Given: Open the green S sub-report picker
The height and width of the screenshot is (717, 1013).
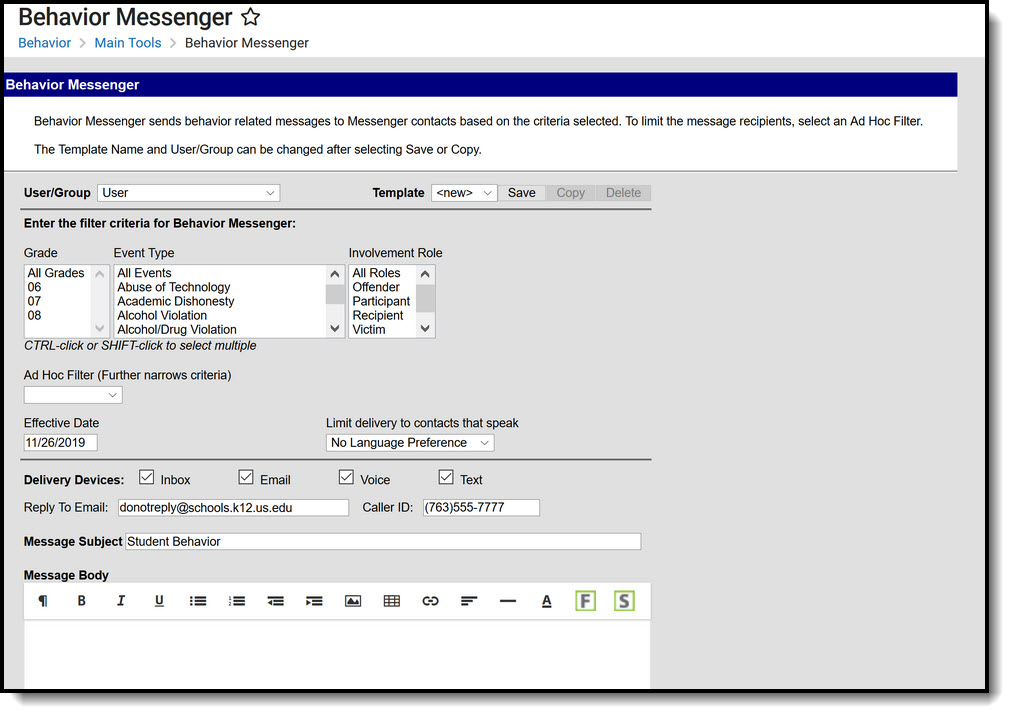Looking at the screenshot, I should [x=624, y=601].
